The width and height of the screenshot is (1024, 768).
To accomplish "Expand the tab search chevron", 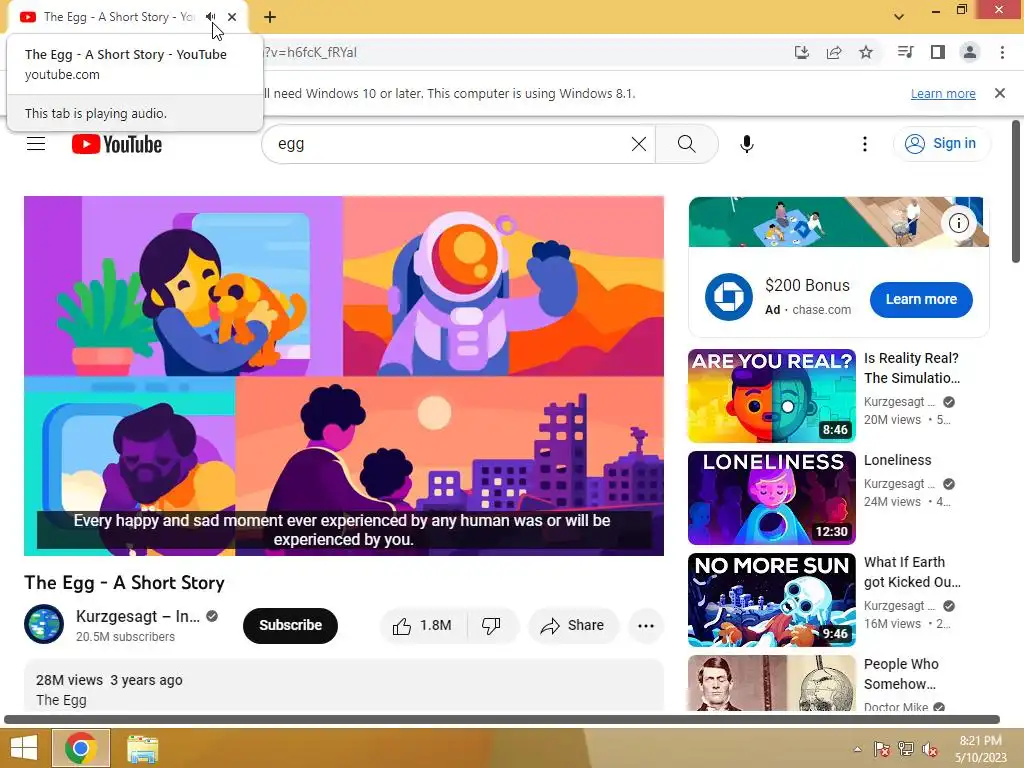I will click(899, 17).
